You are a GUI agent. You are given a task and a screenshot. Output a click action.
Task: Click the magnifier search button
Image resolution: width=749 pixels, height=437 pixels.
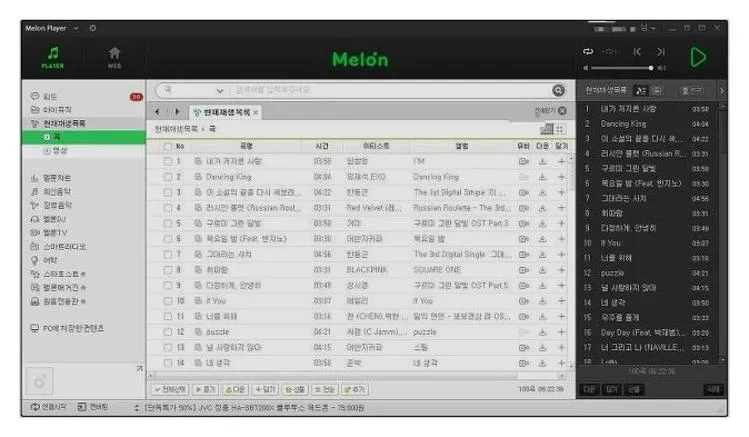pyautogui.click(x=558, y=90)
